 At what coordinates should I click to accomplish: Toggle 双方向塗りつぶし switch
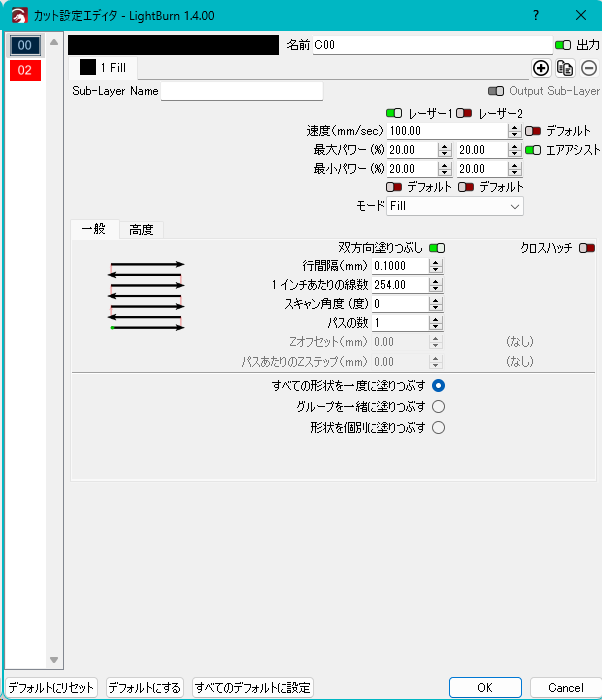coord(437,248)
